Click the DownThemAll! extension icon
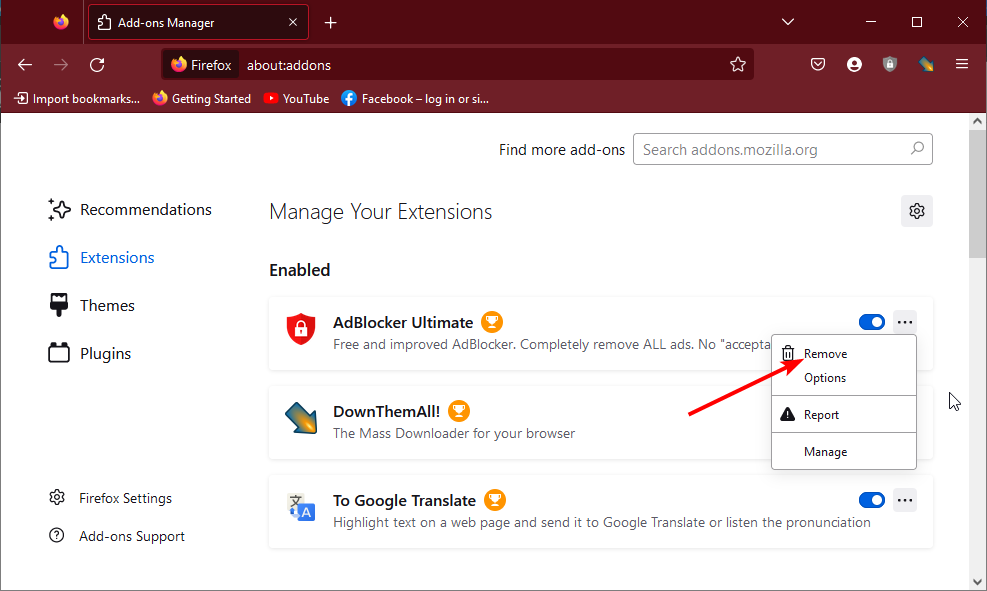Screen dimensions: 987x591 pos(301,418)
